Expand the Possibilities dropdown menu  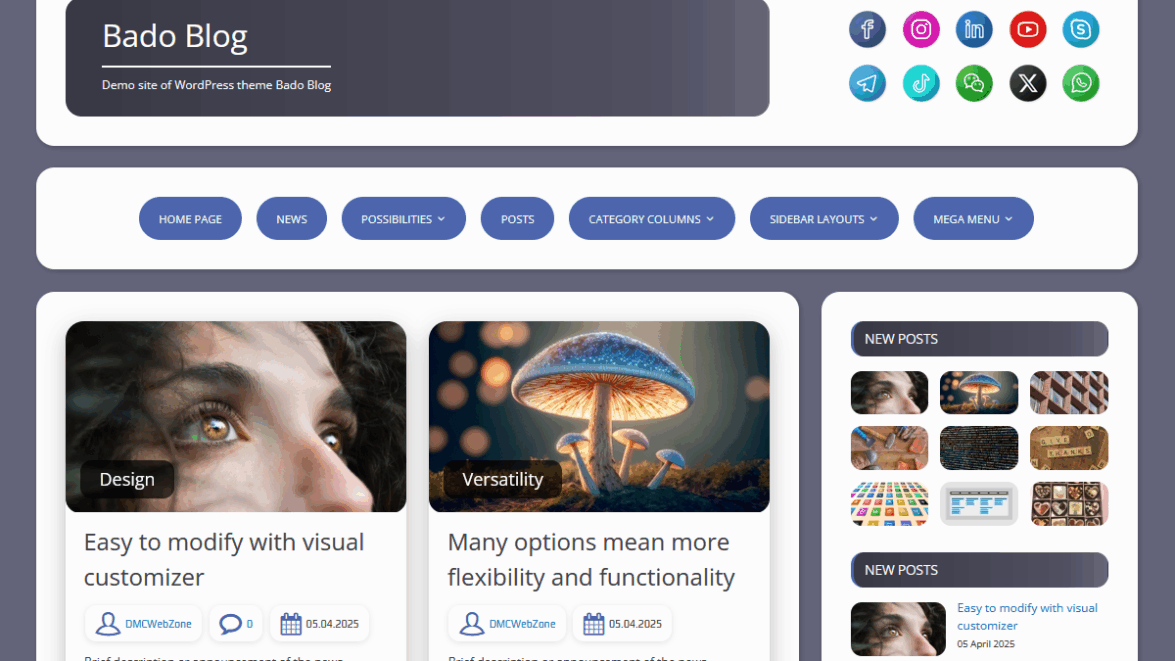[403, 219]
